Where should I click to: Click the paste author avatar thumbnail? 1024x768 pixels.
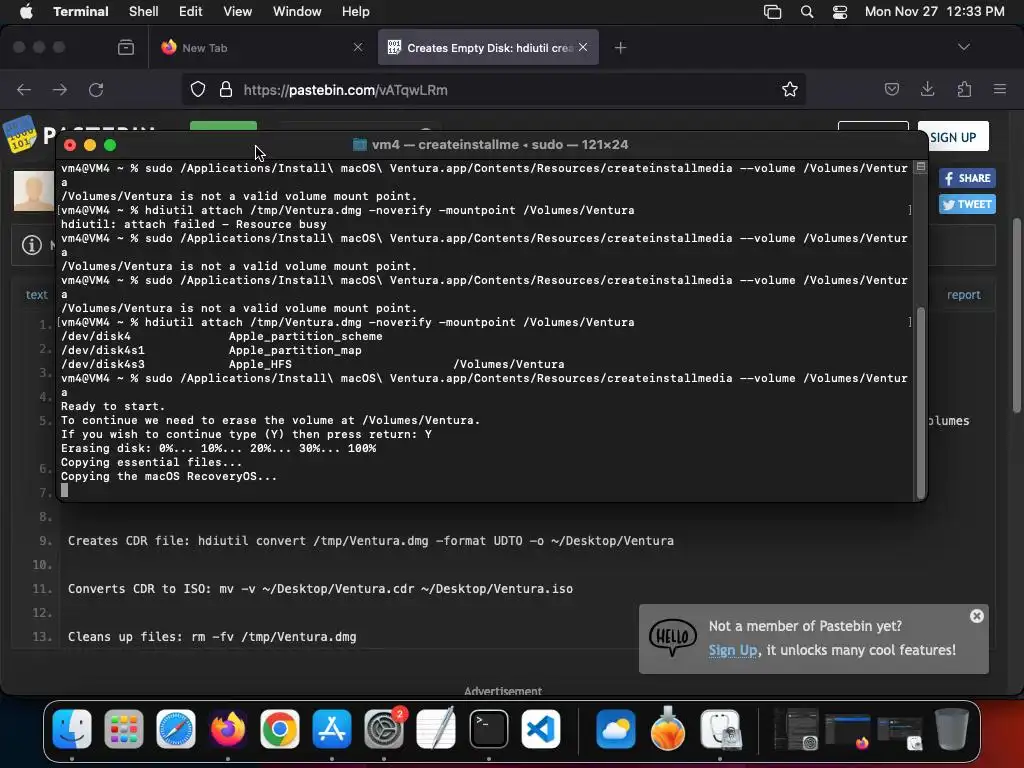click(x=34, y=191)
